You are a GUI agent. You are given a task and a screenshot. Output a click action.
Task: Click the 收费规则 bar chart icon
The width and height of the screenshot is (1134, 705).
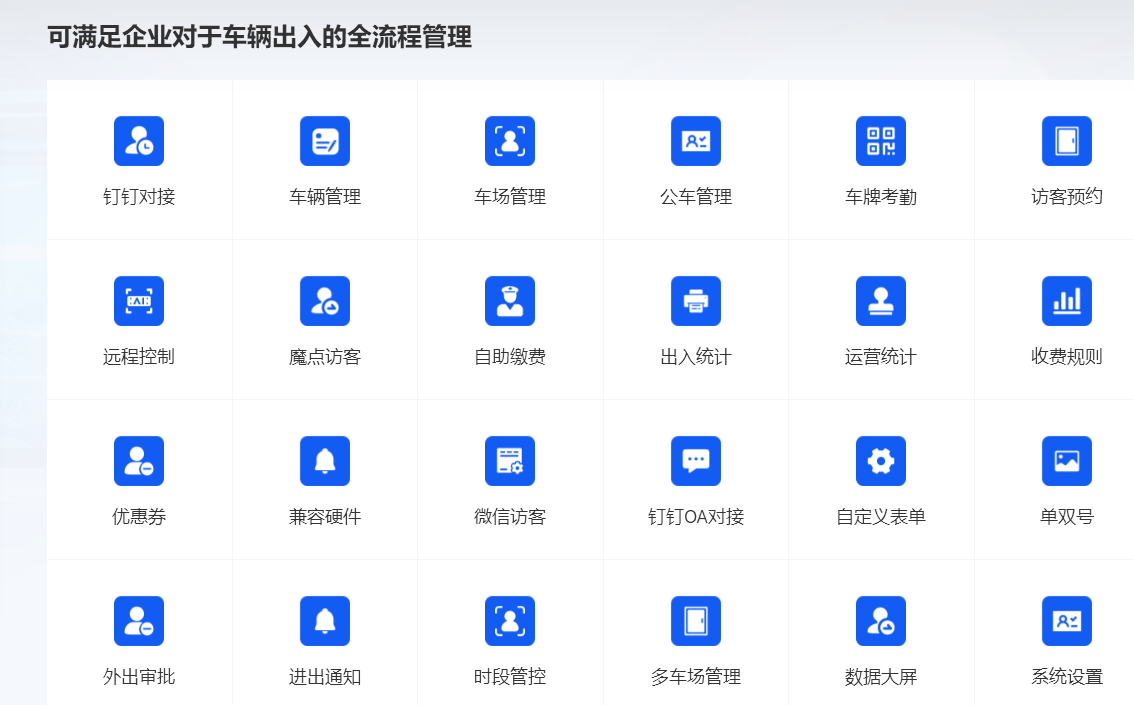tap(1067, 301)
